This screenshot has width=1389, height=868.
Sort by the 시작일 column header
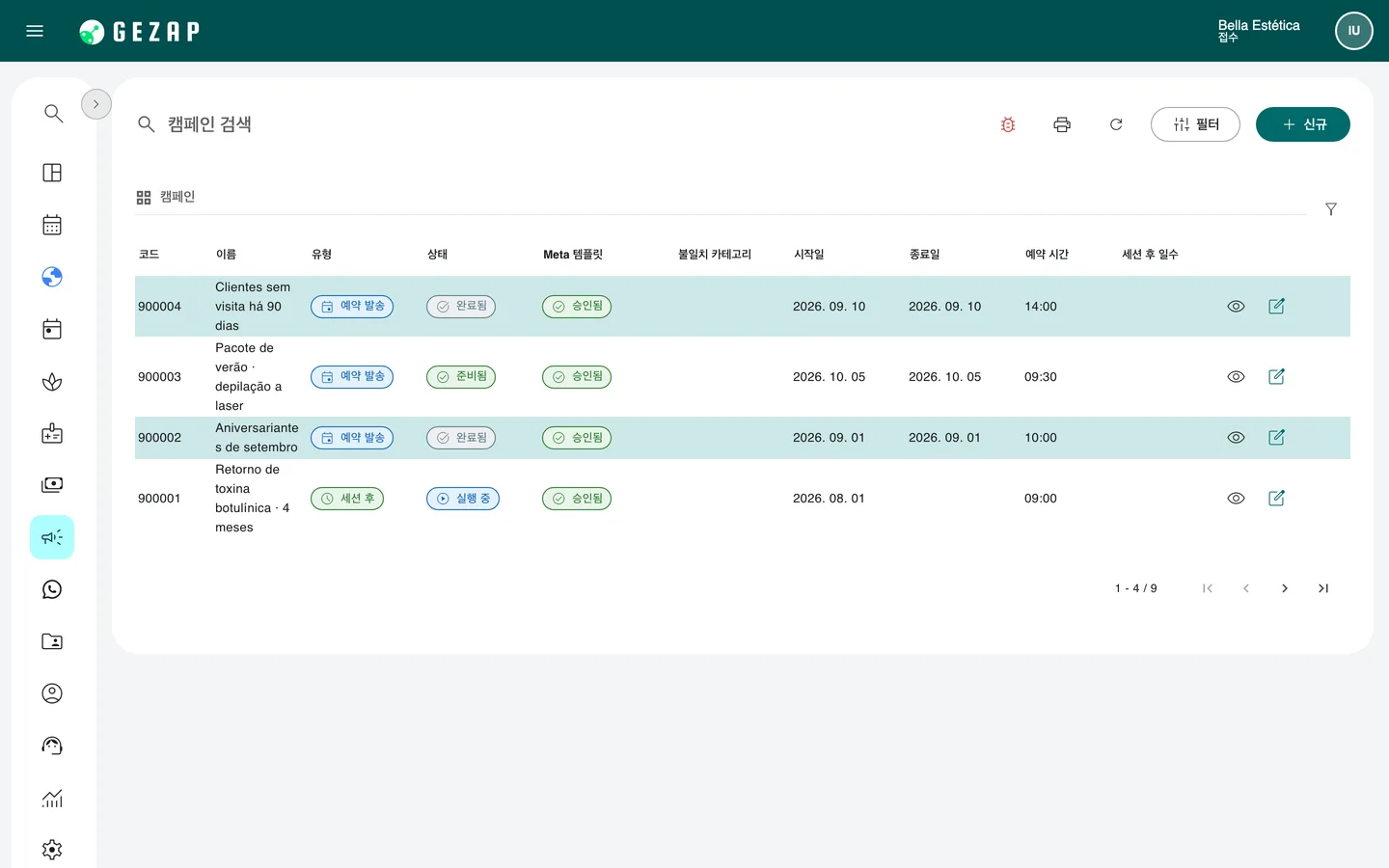click(x=809, y=255)
